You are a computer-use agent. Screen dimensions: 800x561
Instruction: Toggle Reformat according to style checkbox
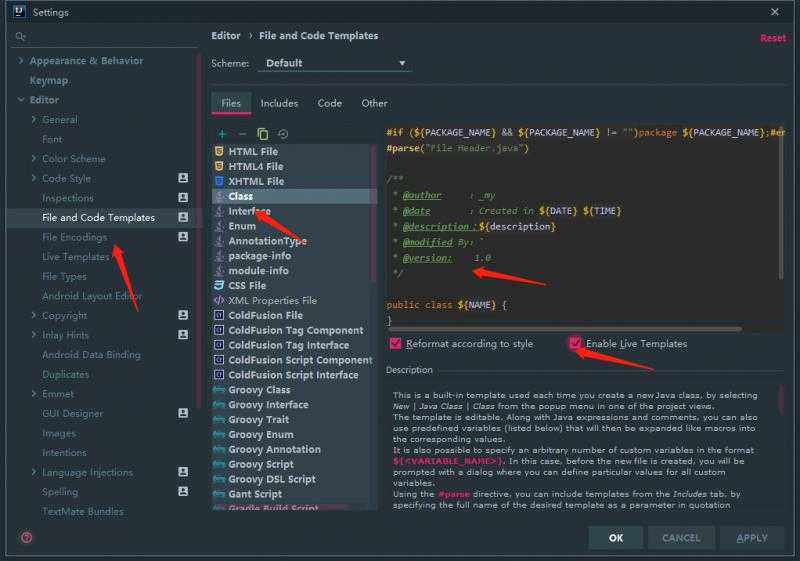pyautogui.click(x=395, y=344)
